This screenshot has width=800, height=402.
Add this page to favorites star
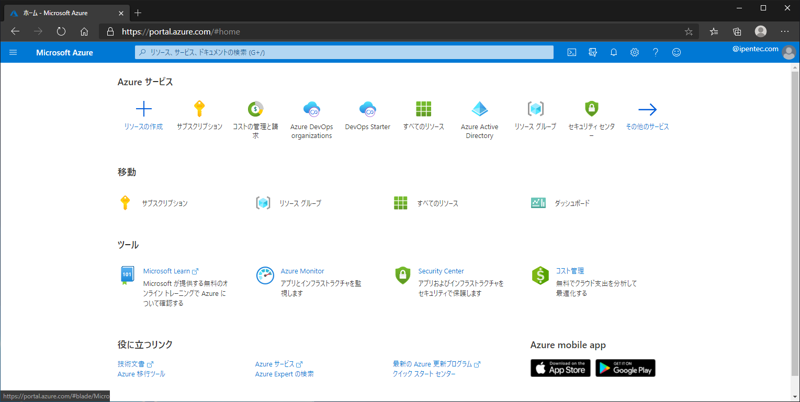pyautogui.click(x=689, y=32)
